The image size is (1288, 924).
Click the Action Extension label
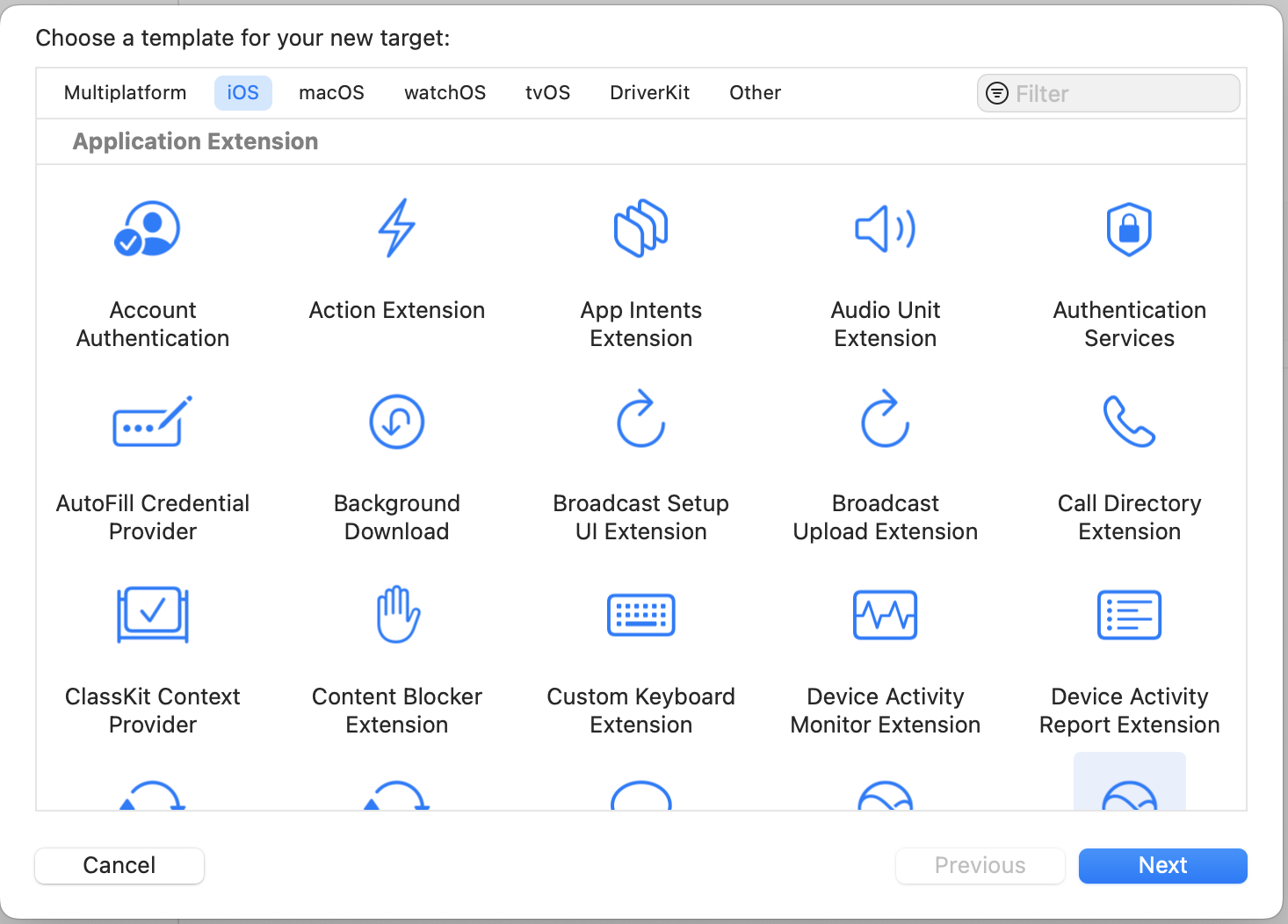point(397,310)
